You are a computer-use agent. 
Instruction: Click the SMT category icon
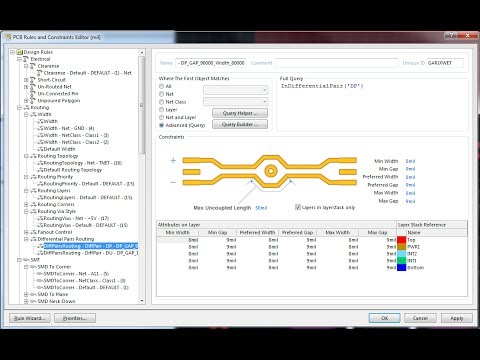point(26,260)
